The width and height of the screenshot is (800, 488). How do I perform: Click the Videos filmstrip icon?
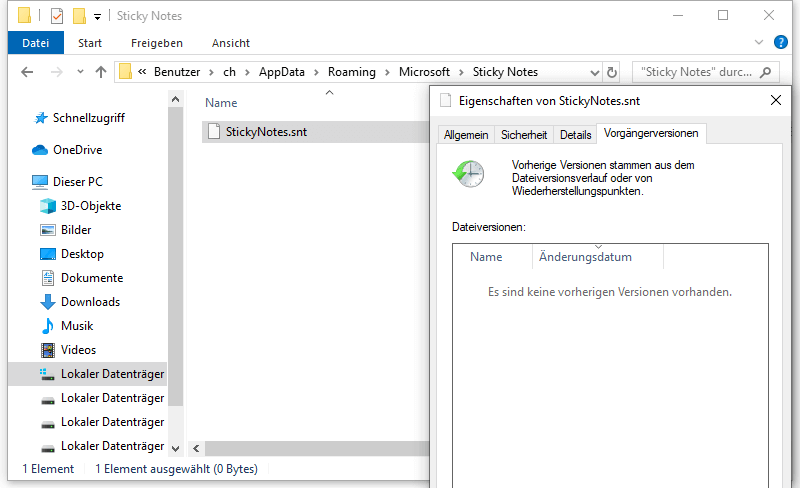[x=47, y=350]
